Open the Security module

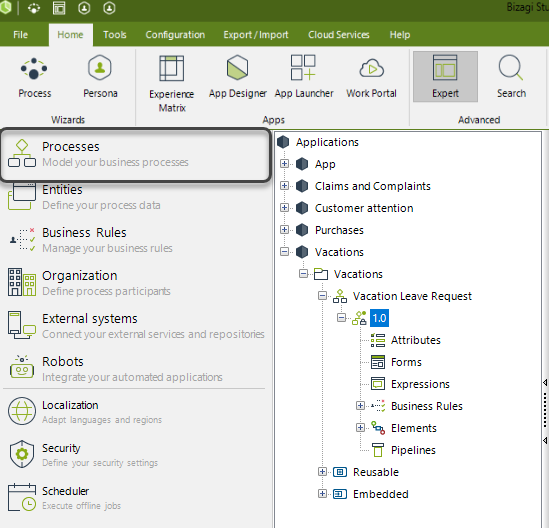click(135, 455)
